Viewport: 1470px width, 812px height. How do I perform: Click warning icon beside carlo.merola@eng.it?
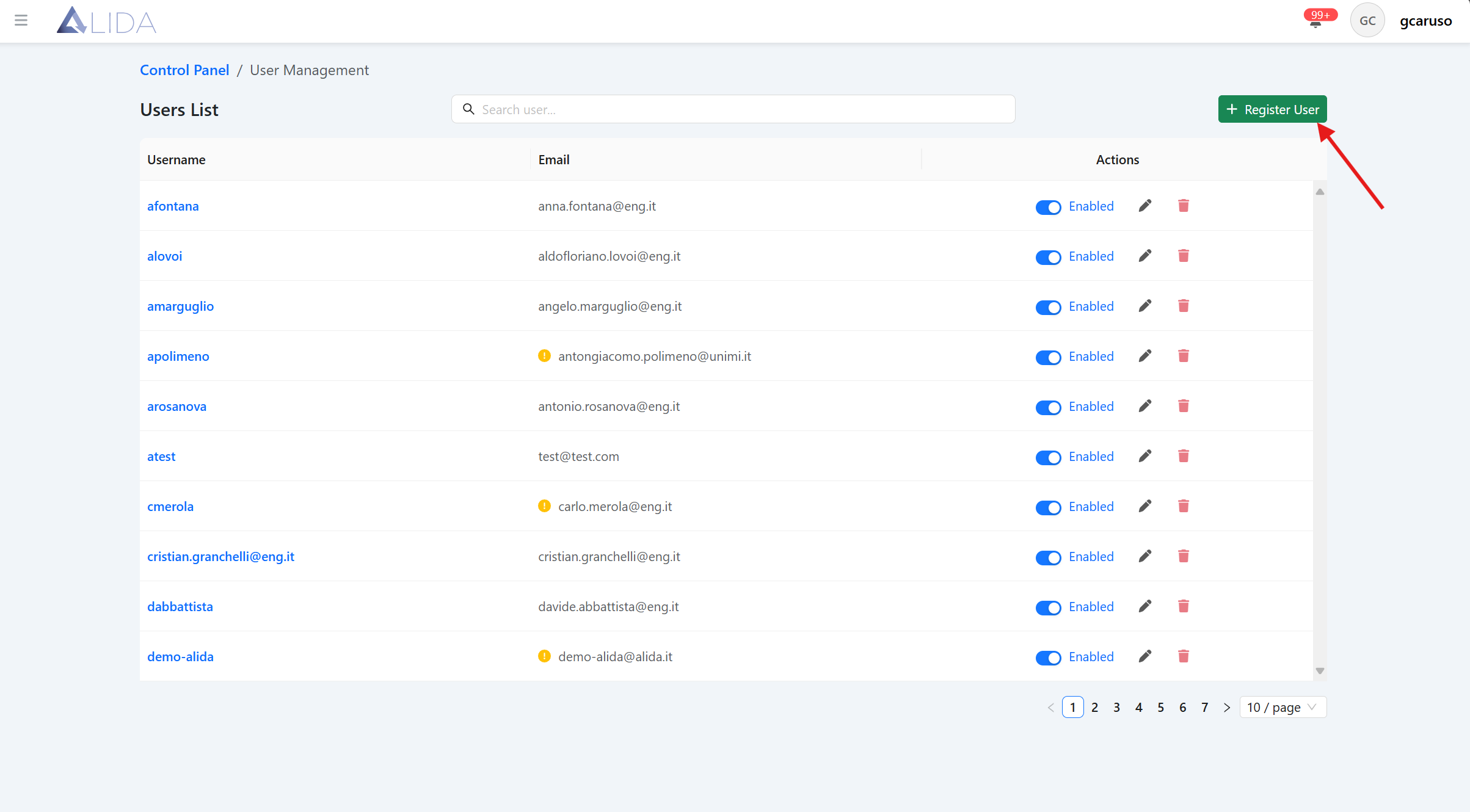(x=544, y=506)
